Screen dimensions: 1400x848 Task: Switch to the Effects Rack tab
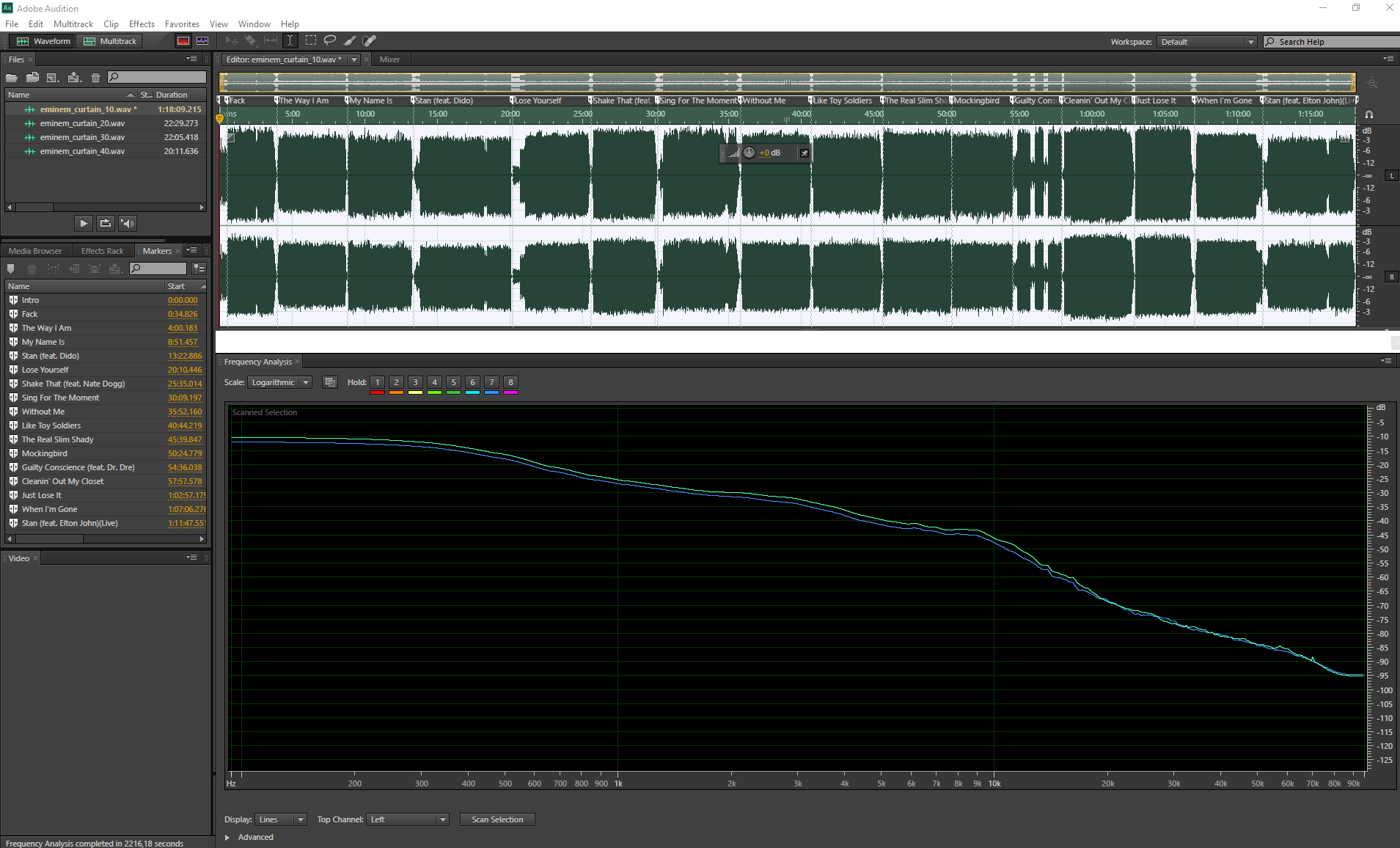pyautogui.click(x=102, y=251)
